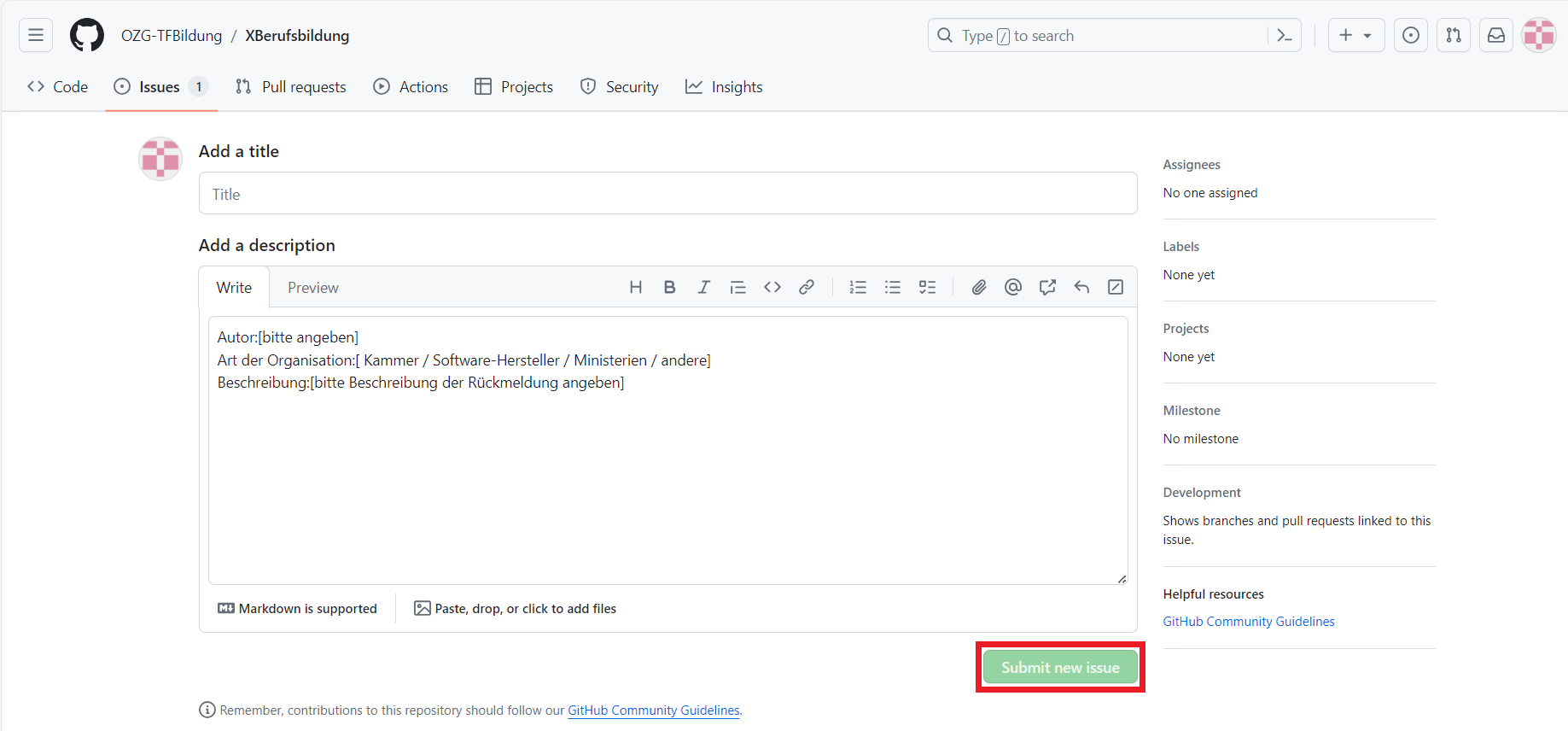The image size is (1568, 731).
Task: Go to the Insights tab
Action: [724, 87]
